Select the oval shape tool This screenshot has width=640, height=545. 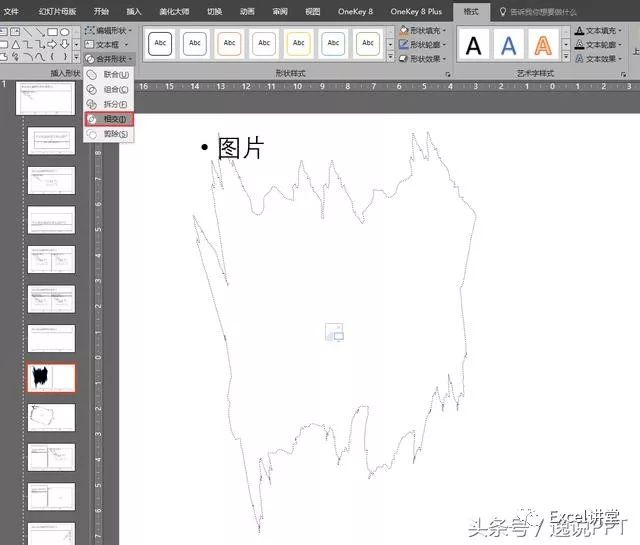pos(64,32)
